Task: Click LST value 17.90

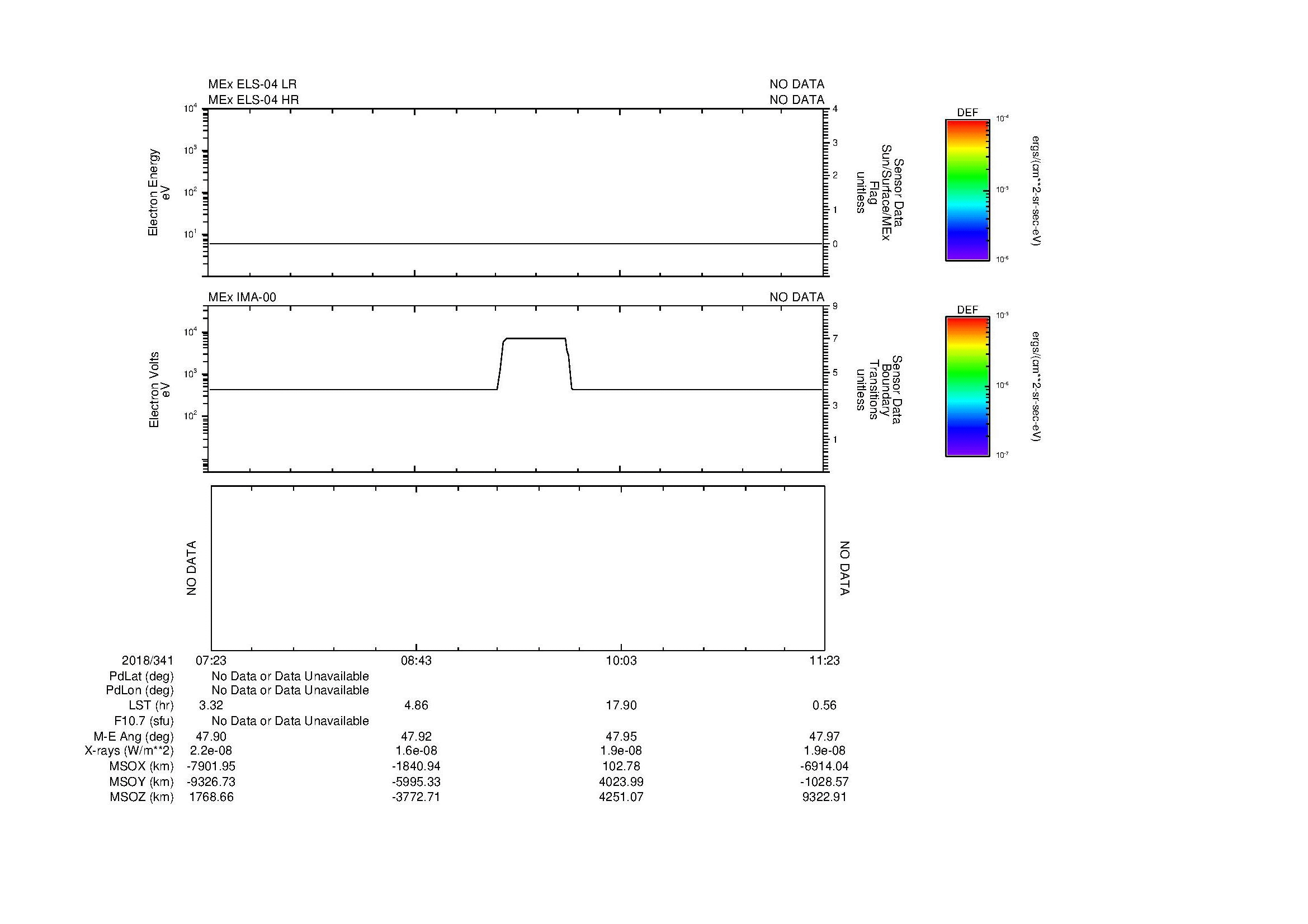Action: pos(621,705)
